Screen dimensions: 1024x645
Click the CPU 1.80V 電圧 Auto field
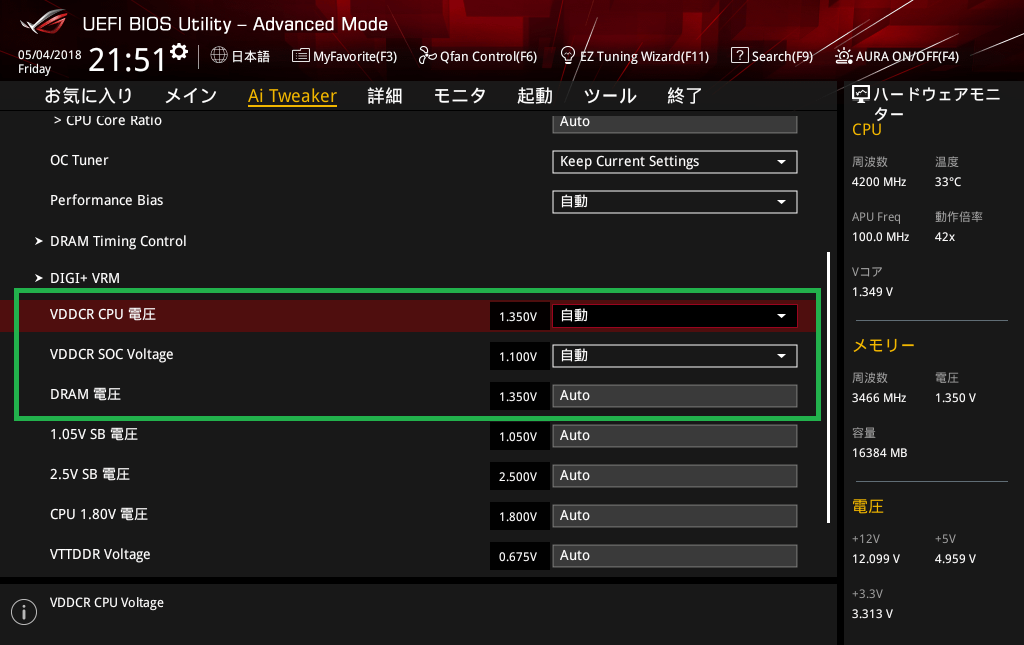click(x=675, y=515)
